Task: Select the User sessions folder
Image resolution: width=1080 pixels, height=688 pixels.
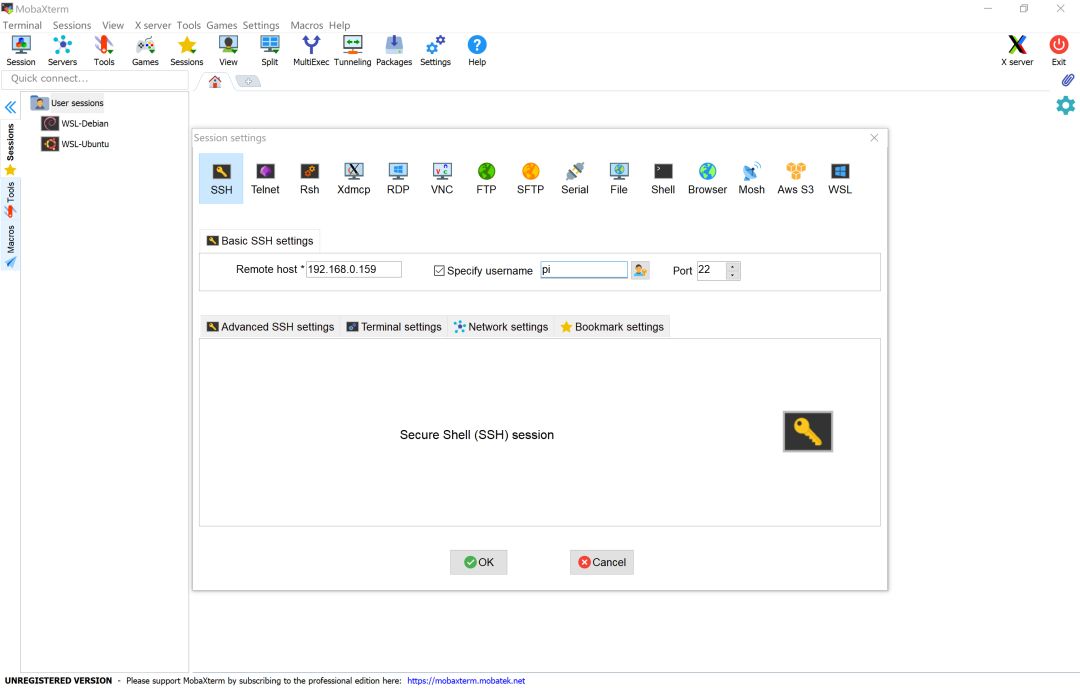Action: click(x=68, y=103)
